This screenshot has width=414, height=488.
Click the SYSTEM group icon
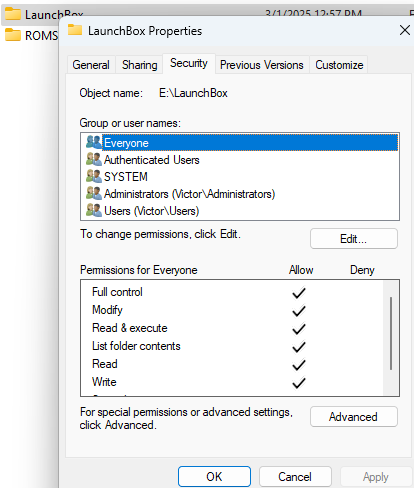[93, 176]
